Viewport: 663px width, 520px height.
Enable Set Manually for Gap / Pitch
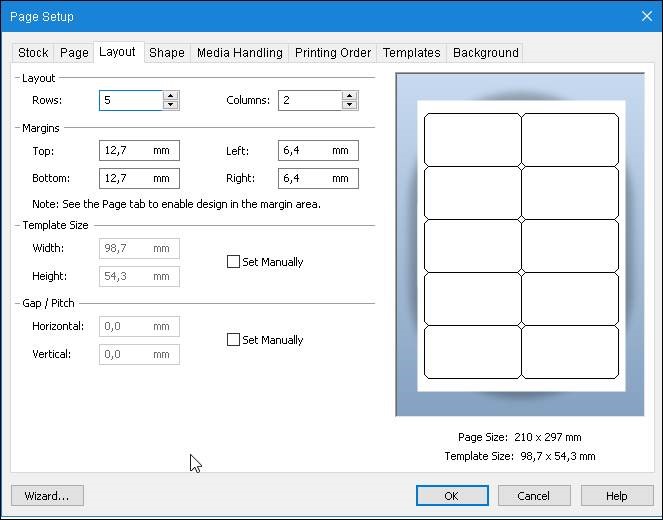coord(234,340)
